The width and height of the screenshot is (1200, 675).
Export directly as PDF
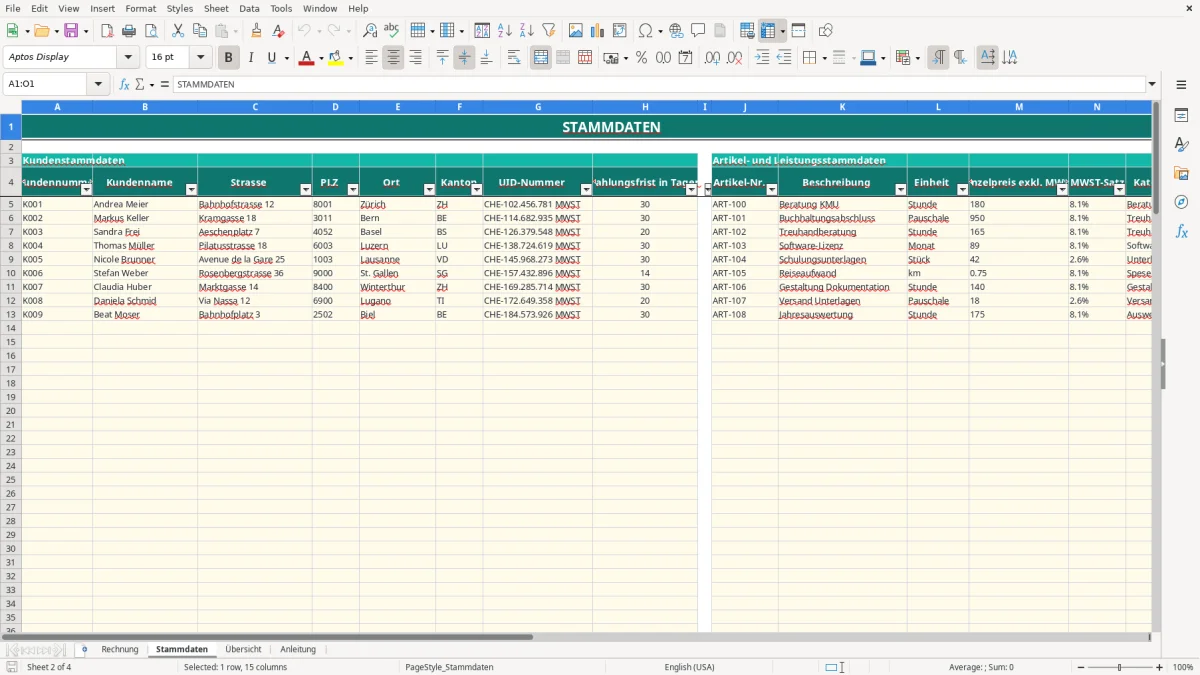(x=107, y=31)
